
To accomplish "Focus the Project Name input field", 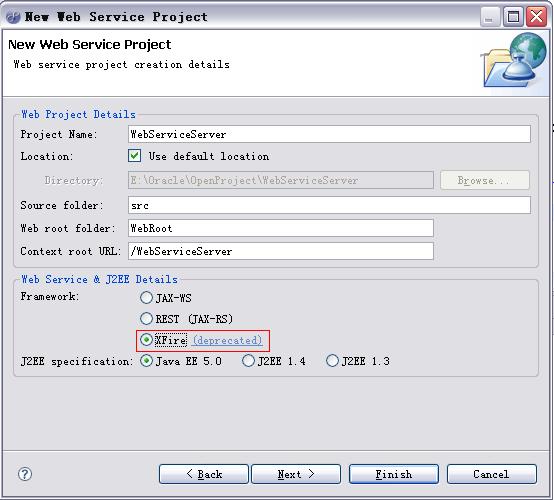I will point(329,134).
